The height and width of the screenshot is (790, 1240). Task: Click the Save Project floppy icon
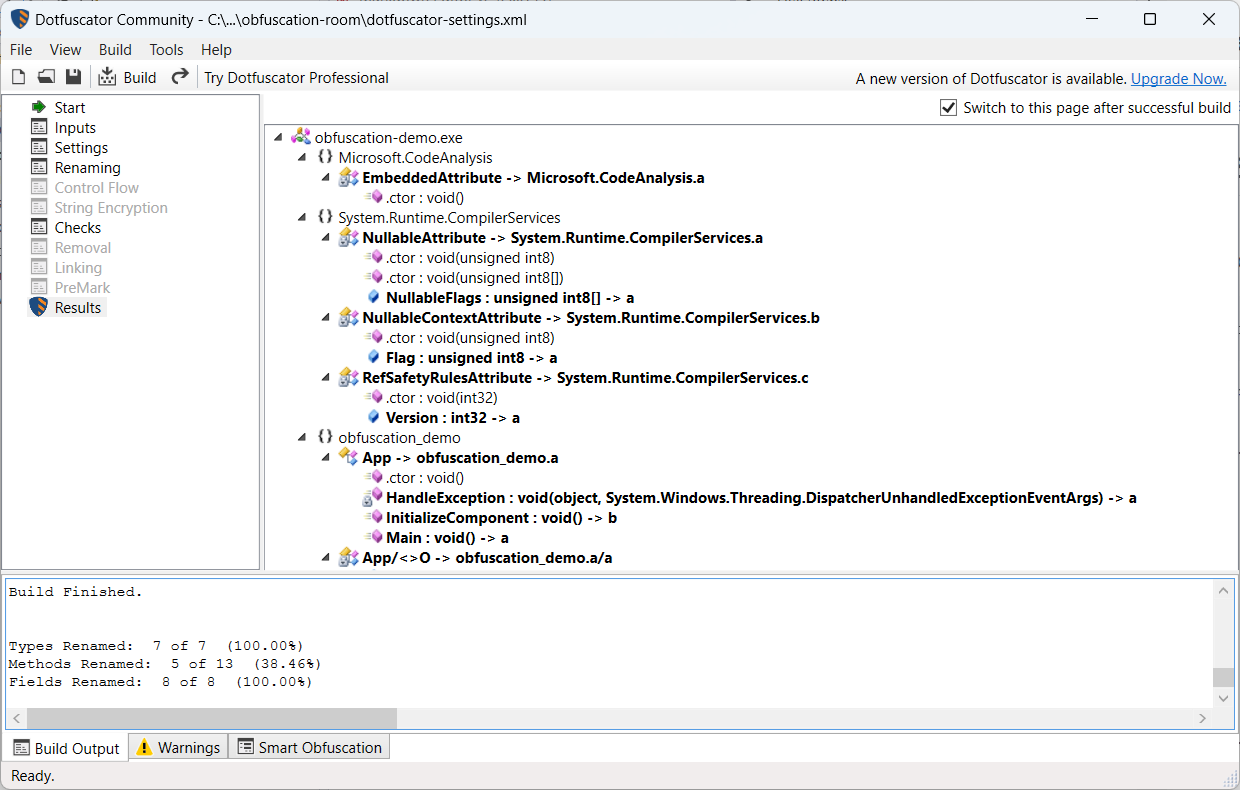[x=73, y=77]
